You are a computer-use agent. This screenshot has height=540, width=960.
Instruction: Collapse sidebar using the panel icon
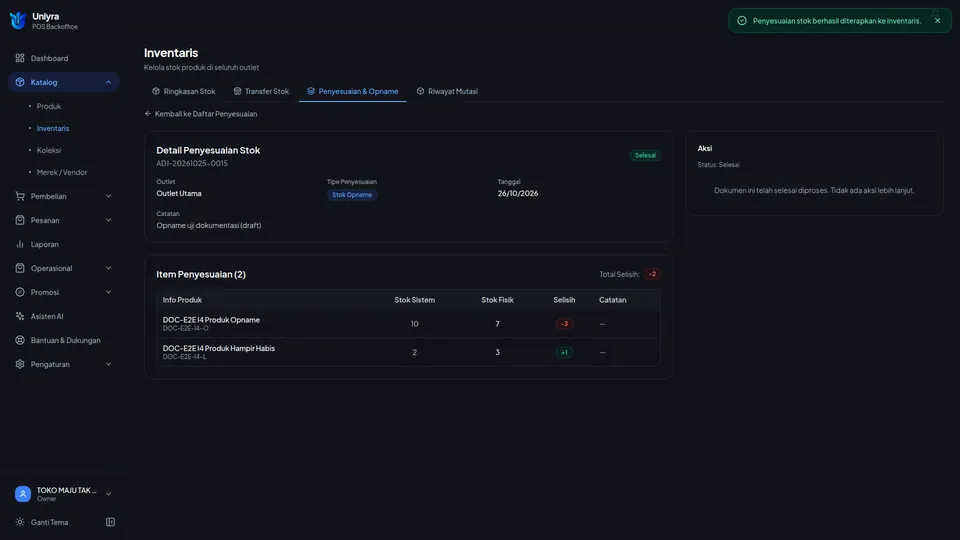tap(110, 522)
